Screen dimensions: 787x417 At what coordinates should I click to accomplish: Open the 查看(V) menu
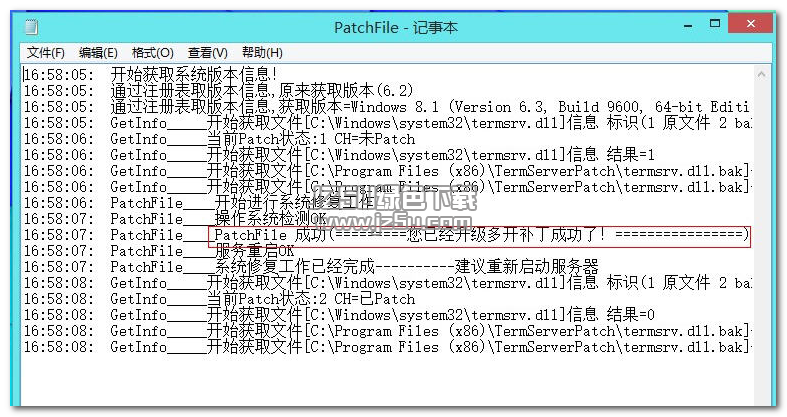click(x=207, y=53)
